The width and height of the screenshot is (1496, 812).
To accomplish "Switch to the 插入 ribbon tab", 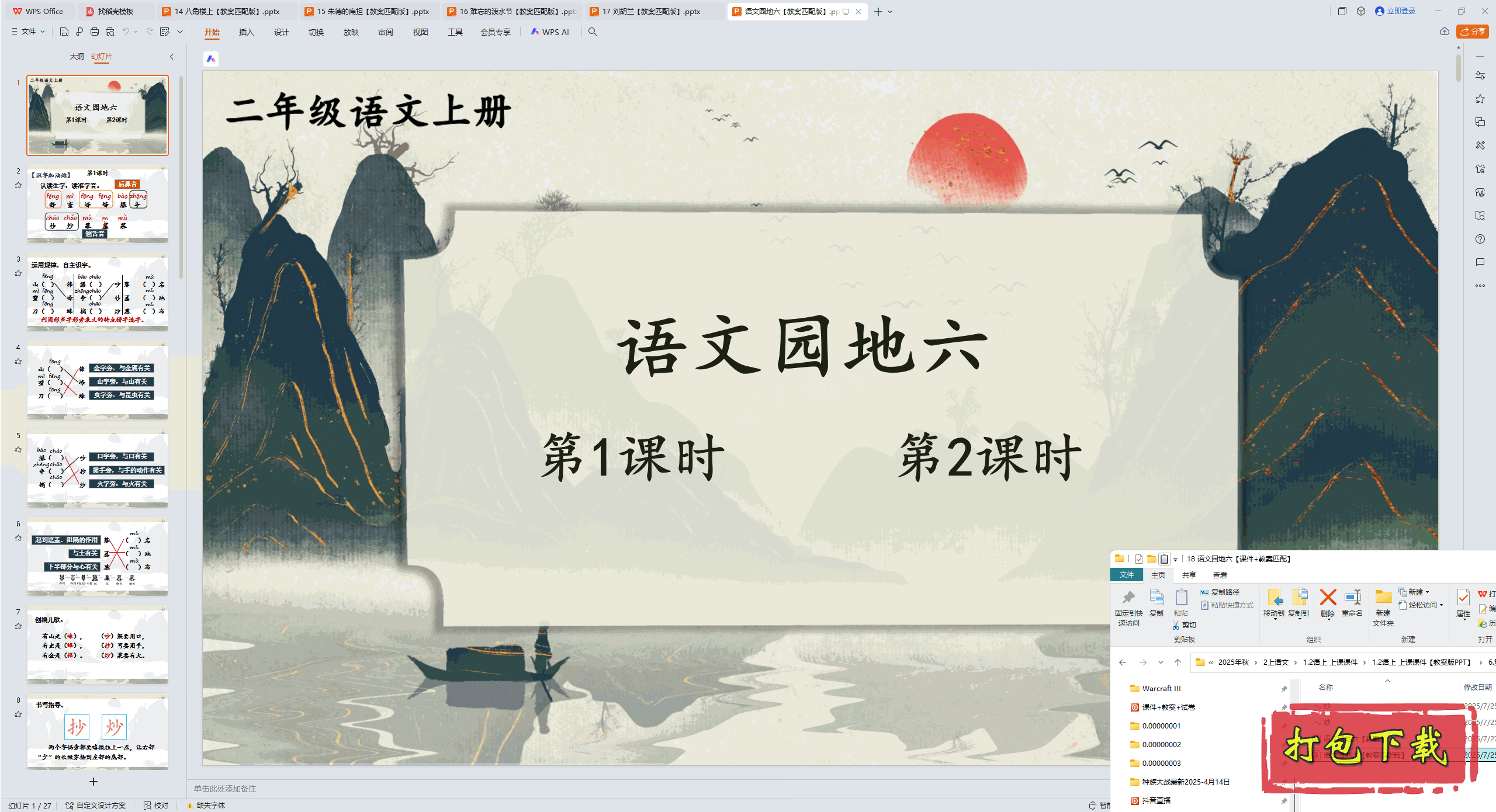I will click(x=246, y=32).
